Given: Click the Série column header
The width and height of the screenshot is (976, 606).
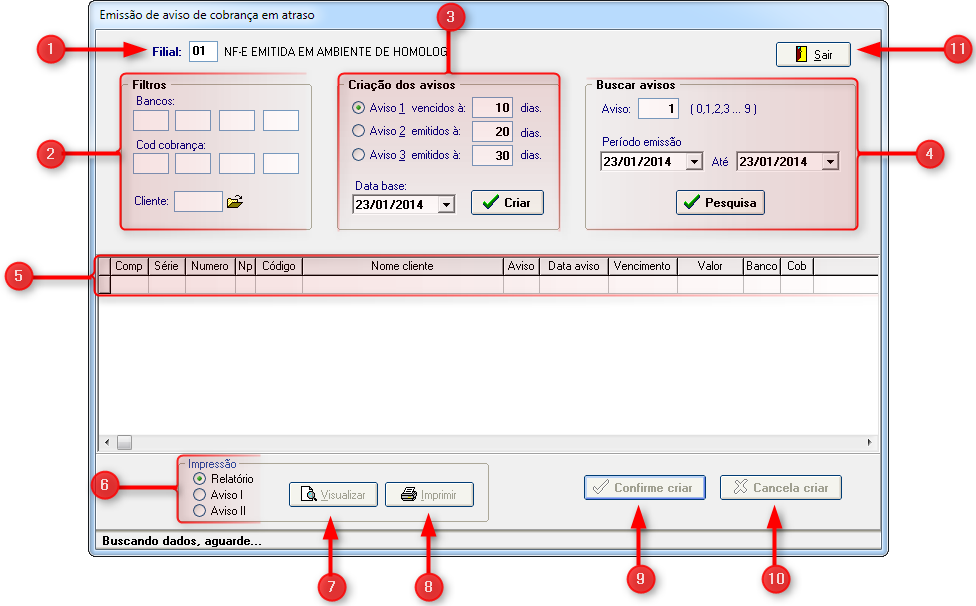Looking at the screenshot, I should point(167,266).
